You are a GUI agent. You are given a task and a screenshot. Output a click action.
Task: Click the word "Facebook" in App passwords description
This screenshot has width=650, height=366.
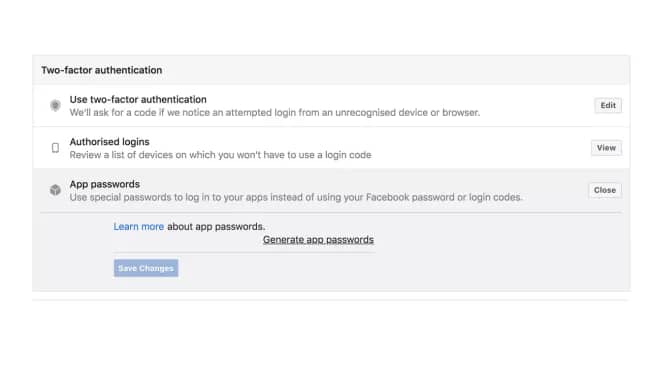(x=388, y=197)
